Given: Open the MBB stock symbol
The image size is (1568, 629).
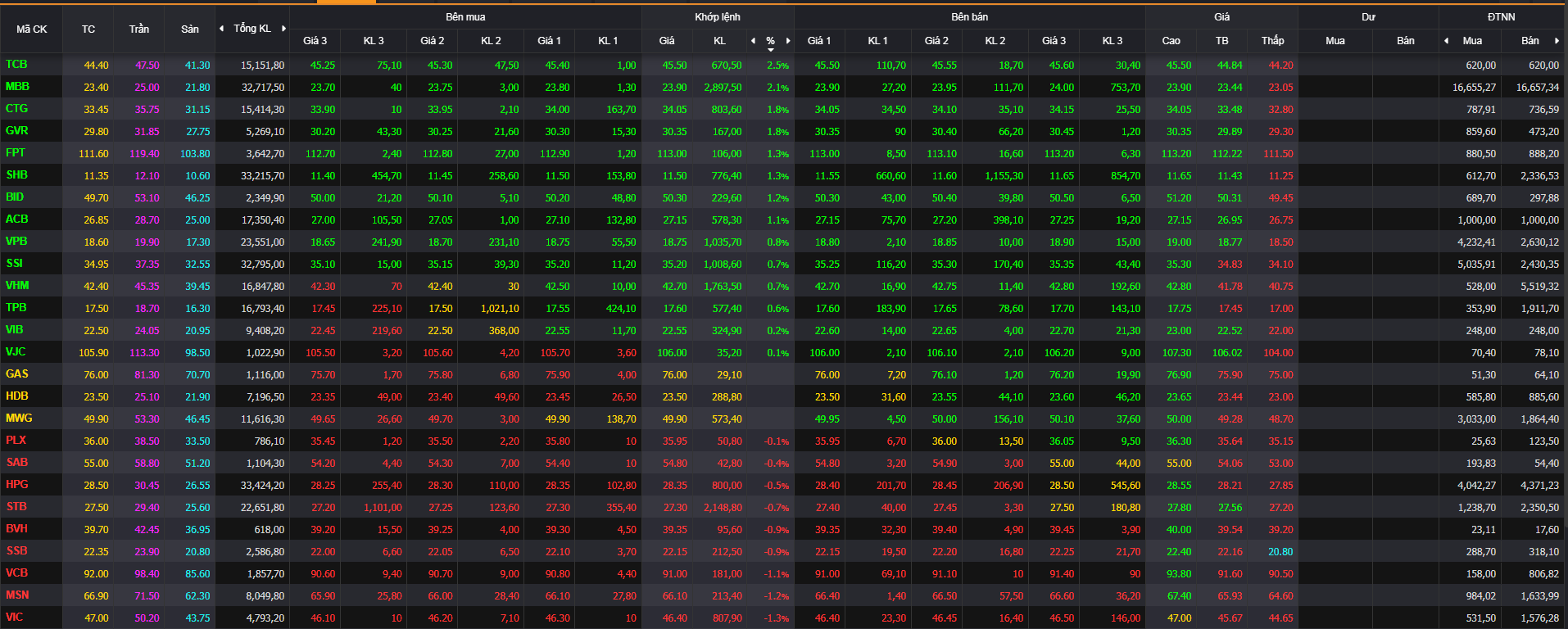Looking at the screenshot, I should tap(17, 87).
